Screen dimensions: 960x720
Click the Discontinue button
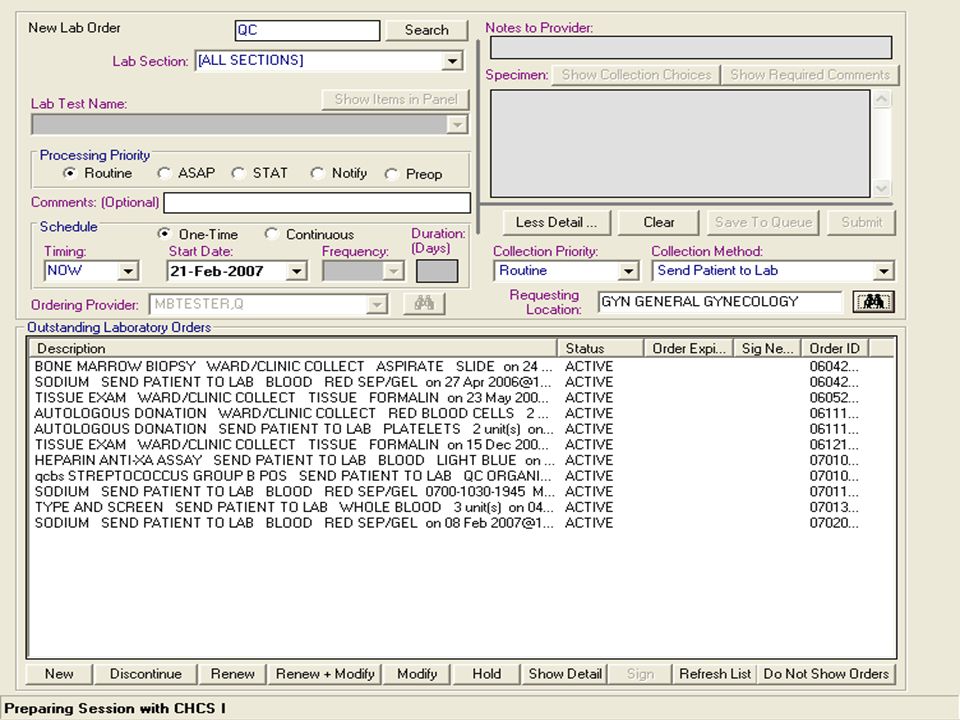coord(146,674)
